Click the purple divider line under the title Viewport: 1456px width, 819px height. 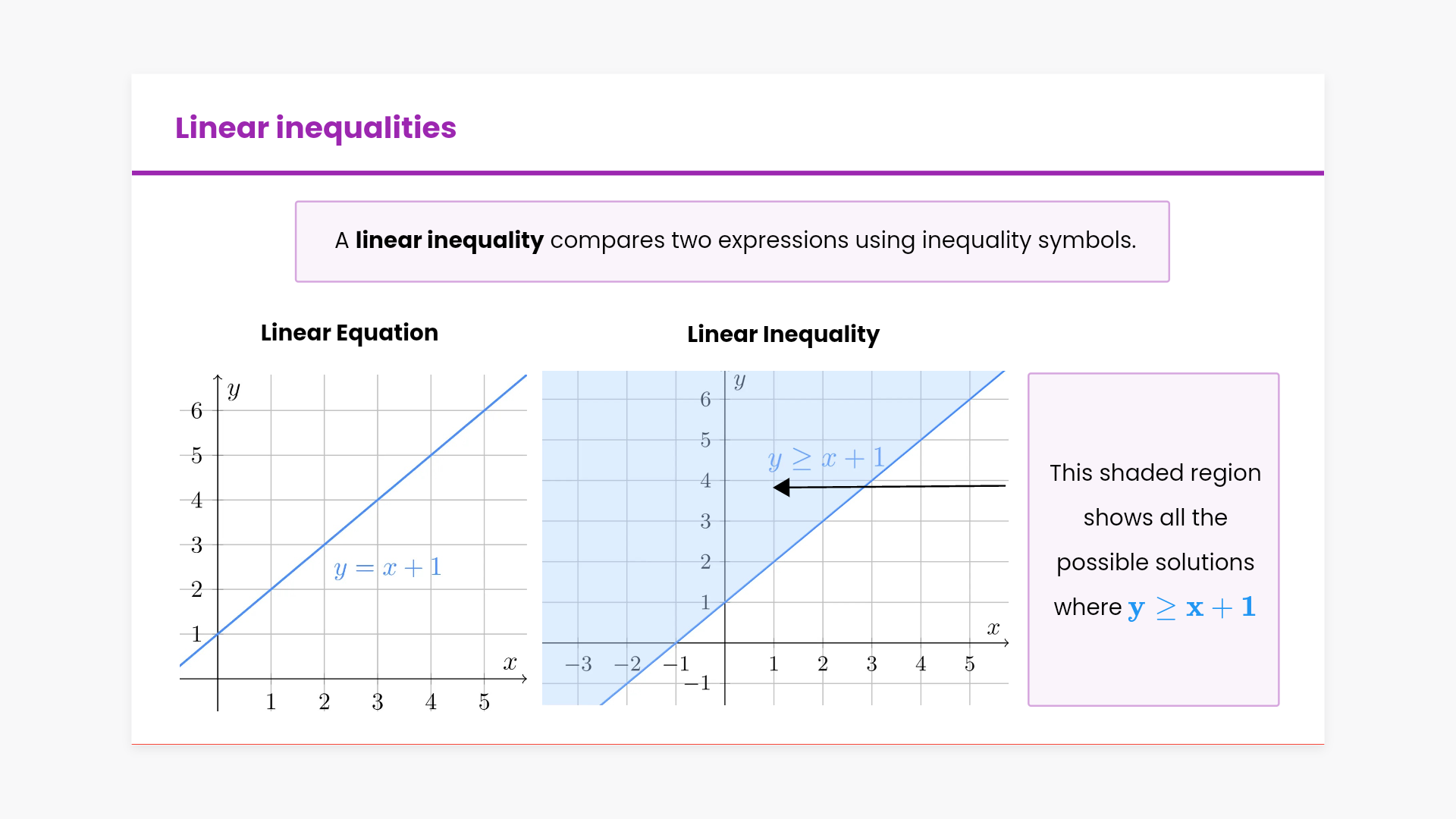coord(728,173)
